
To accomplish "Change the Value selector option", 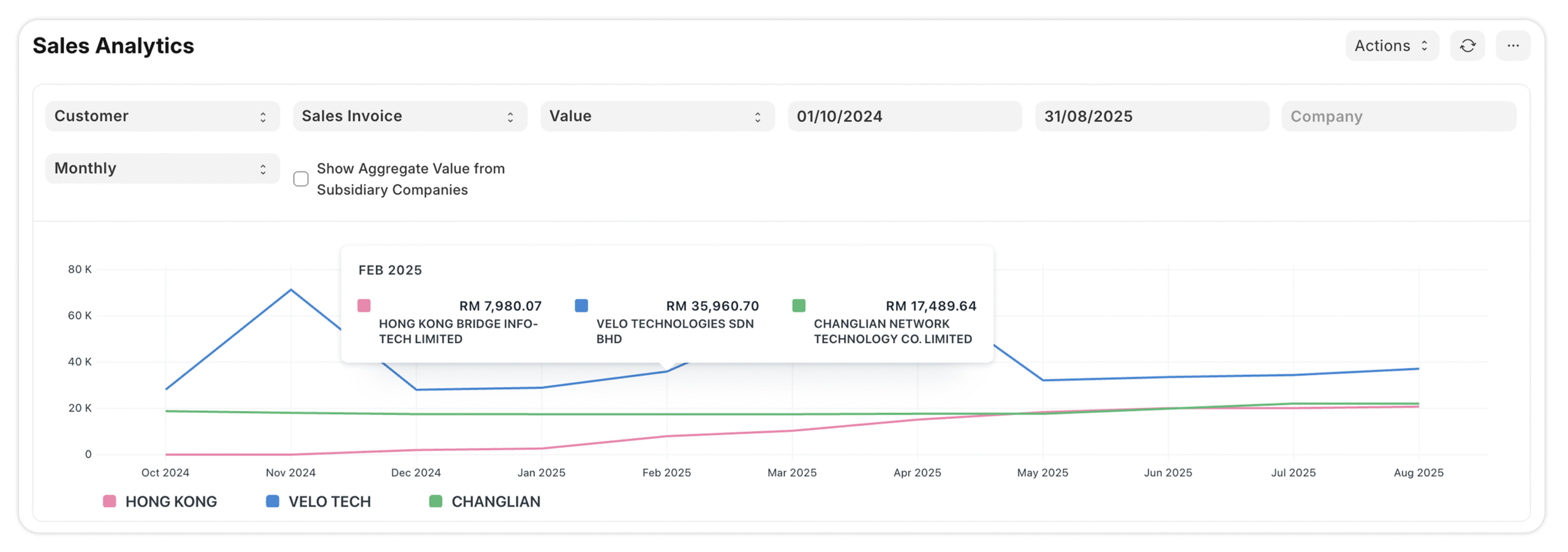I will point(657,116).
